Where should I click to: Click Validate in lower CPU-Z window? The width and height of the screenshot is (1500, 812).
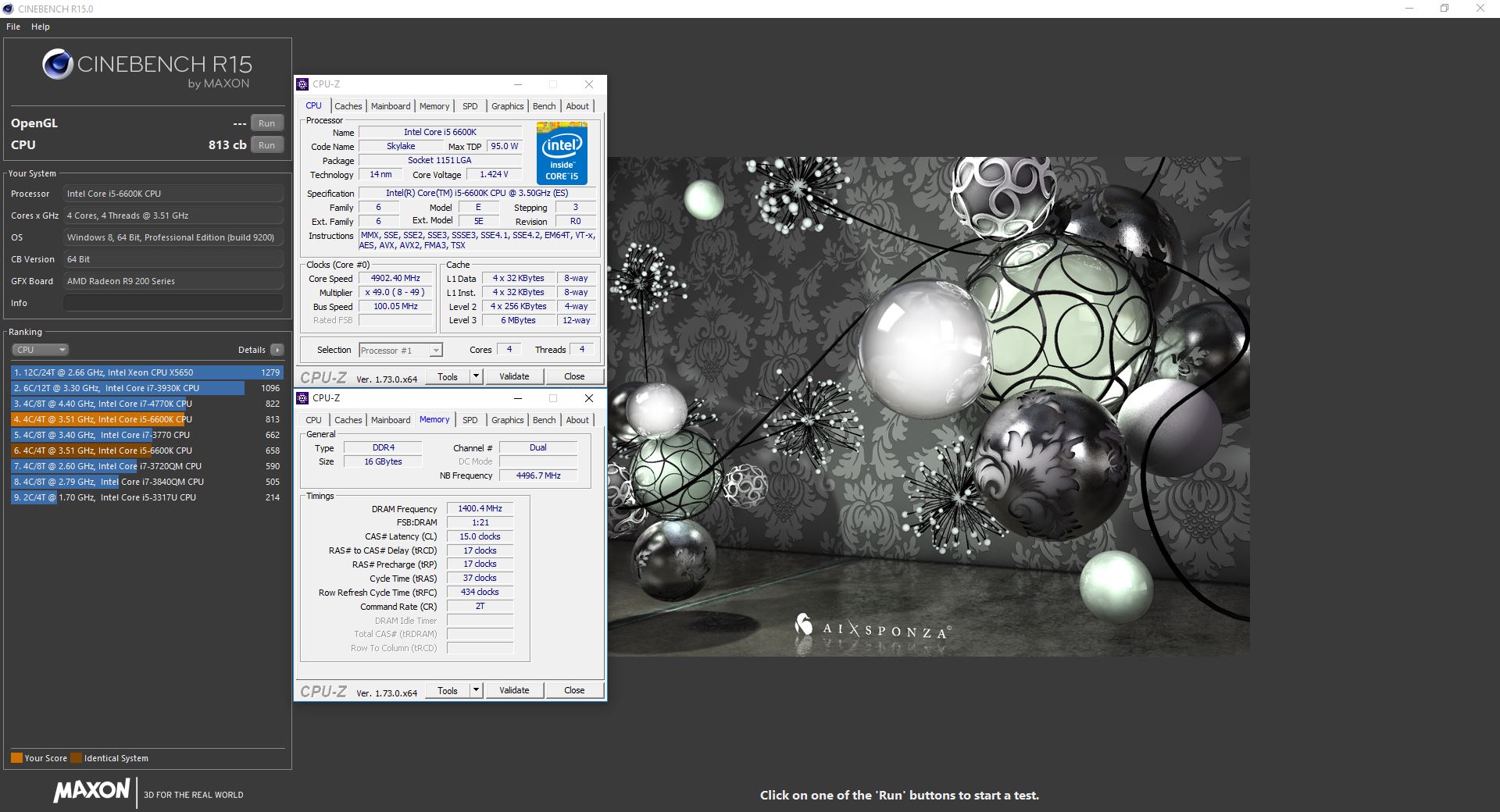(514, 690)
